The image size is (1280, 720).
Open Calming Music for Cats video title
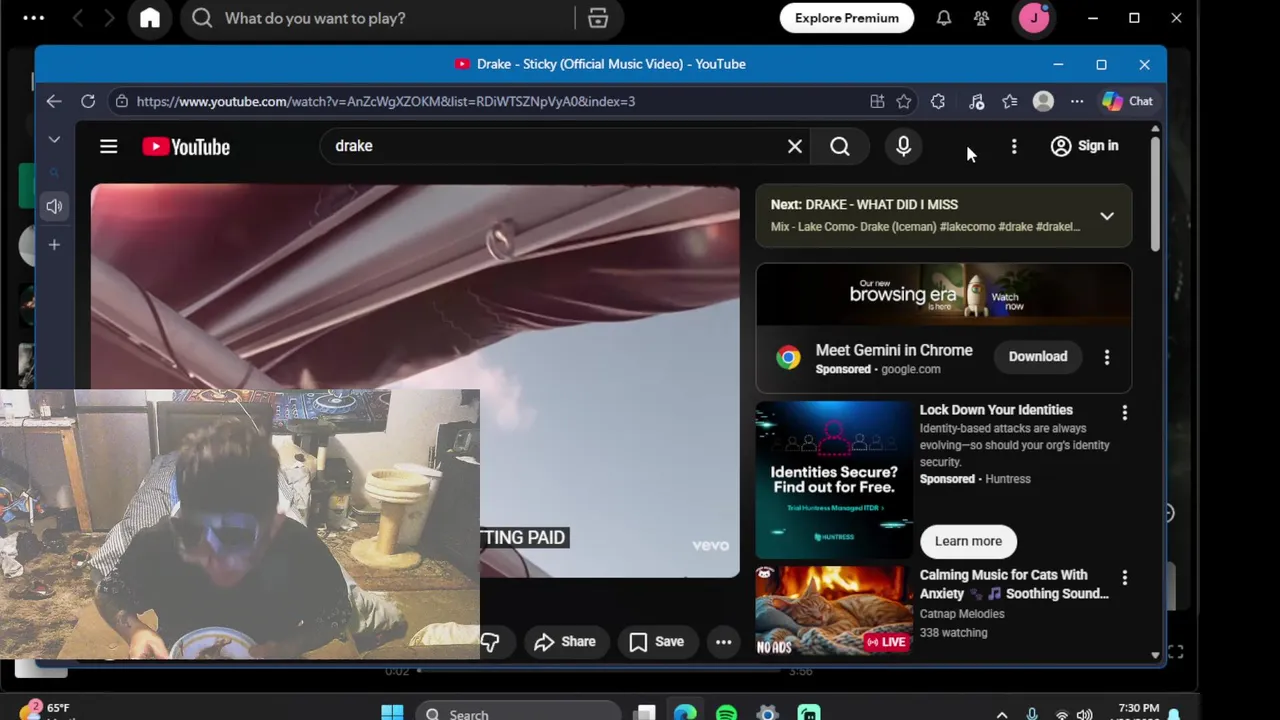pyautogui.click(x=1014, y=584)
